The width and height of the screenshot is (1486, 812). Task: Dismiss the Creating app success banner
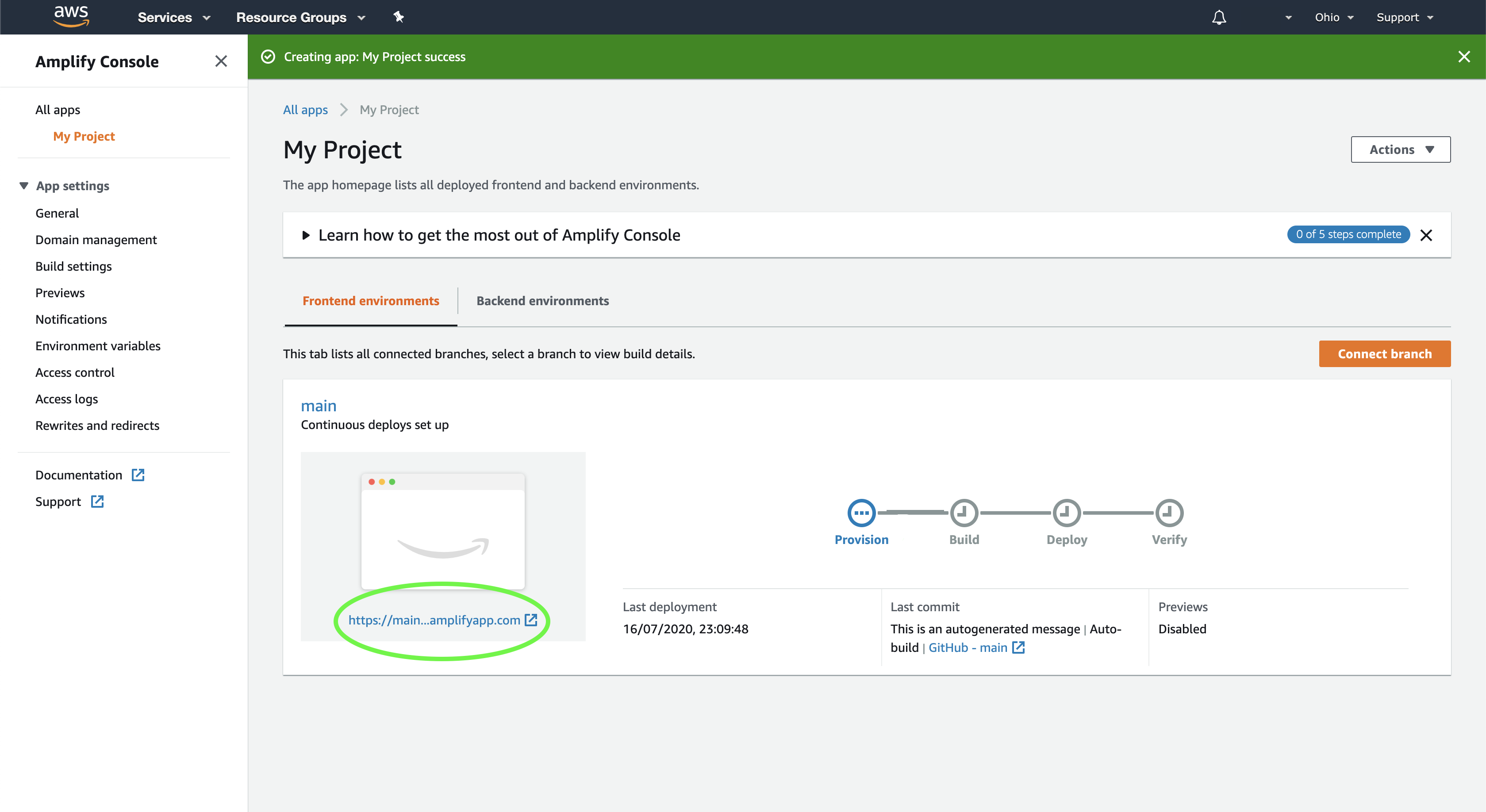click(x=1463, y=56)
